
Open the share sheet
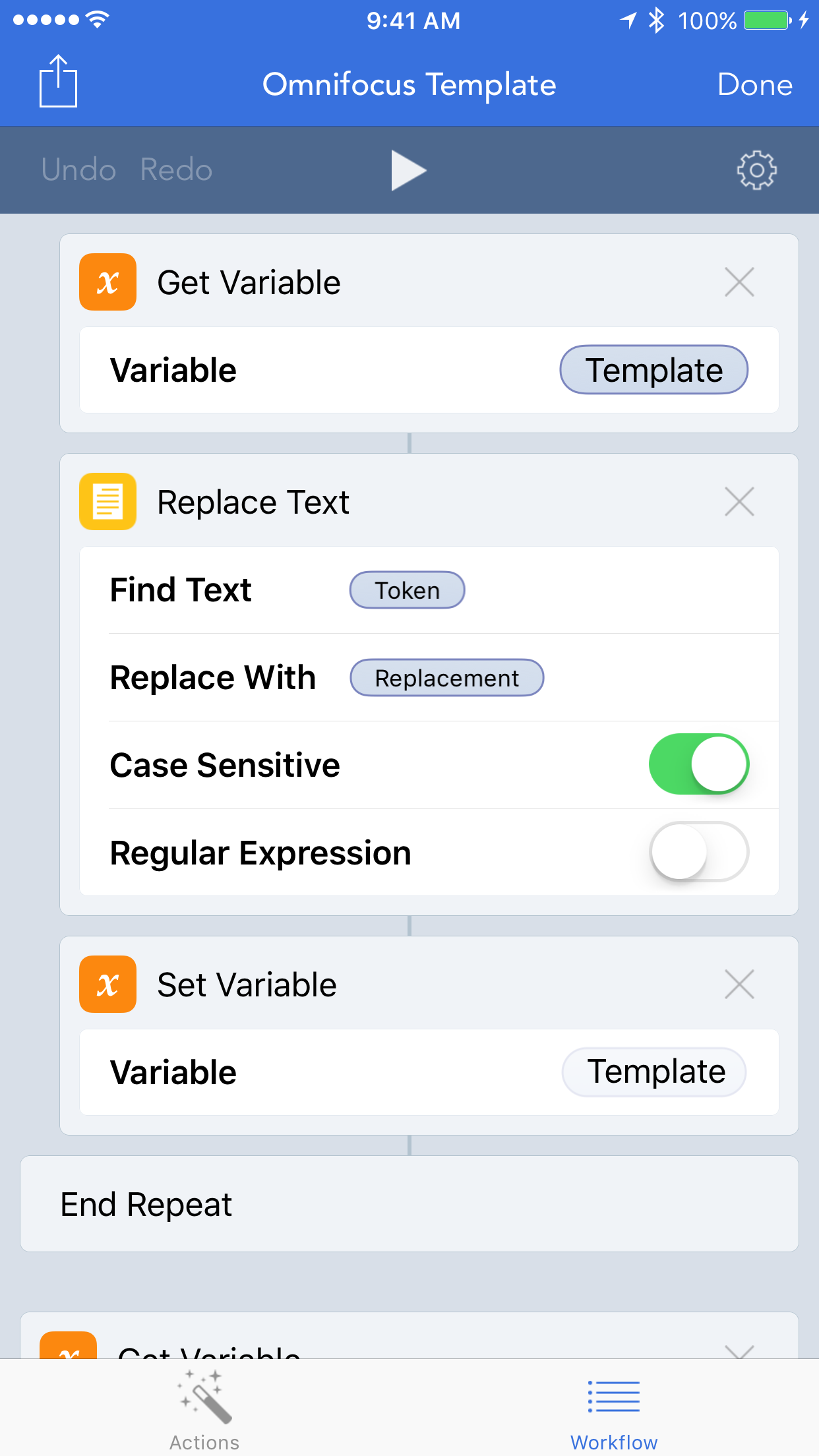click(58, 80)
